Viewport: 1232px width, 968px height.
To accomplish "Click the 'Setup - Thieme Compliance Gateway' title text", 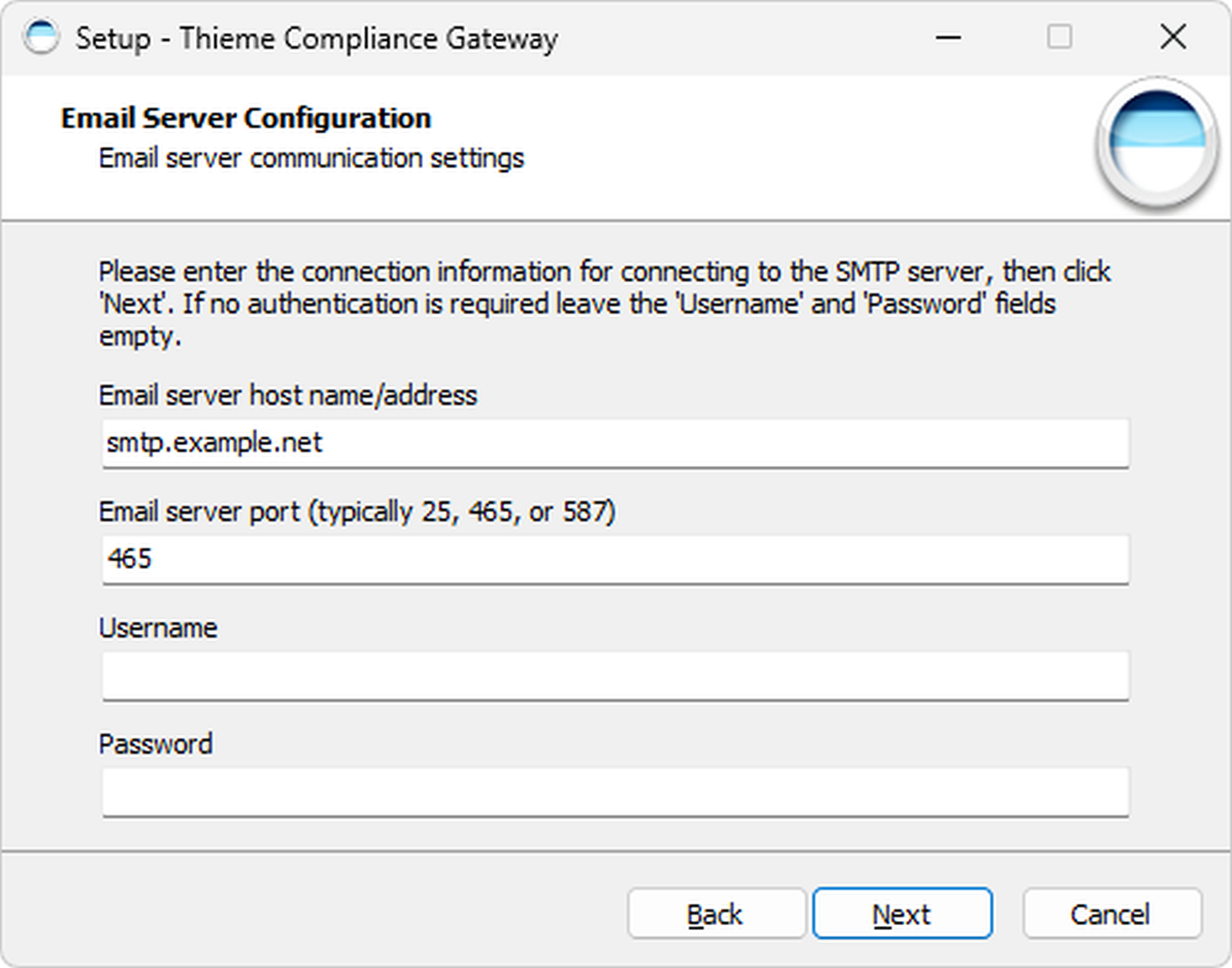I will click(316, 39).
